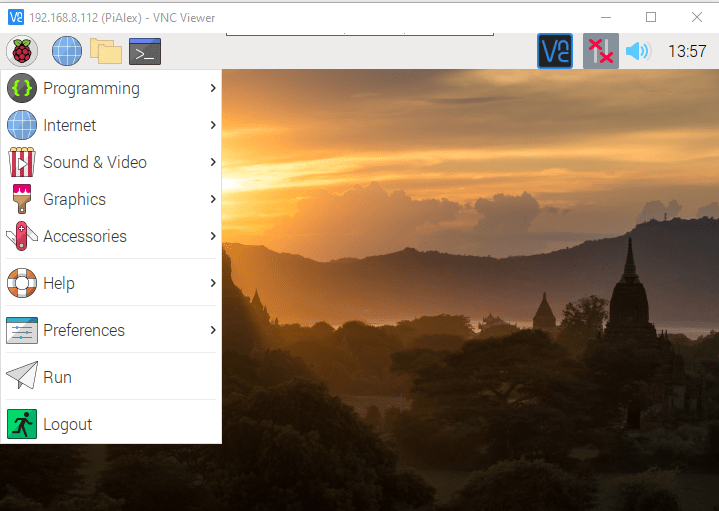Click the Run paper plane icon

(22, 375)
